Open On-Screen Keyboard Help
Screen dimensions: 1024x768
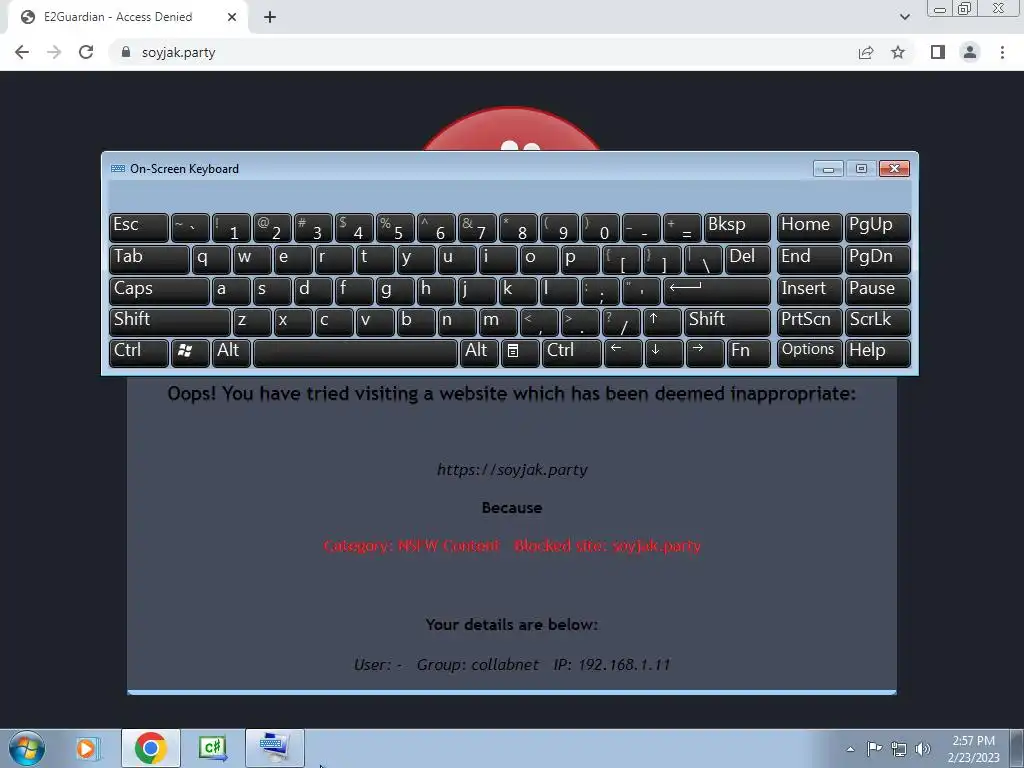877,353
